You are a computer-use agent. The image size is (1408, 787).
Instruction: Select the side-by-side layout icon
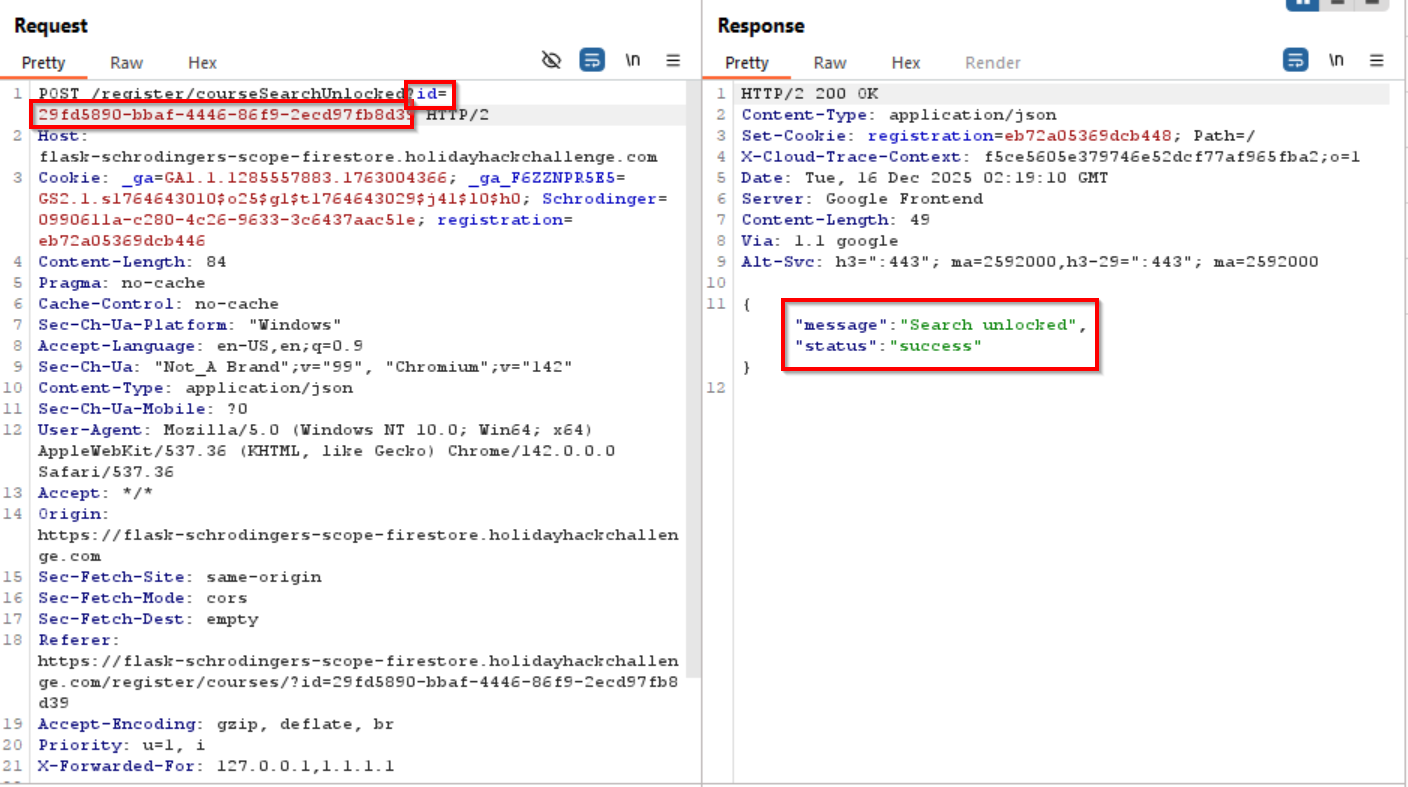tap(1302, 3)
